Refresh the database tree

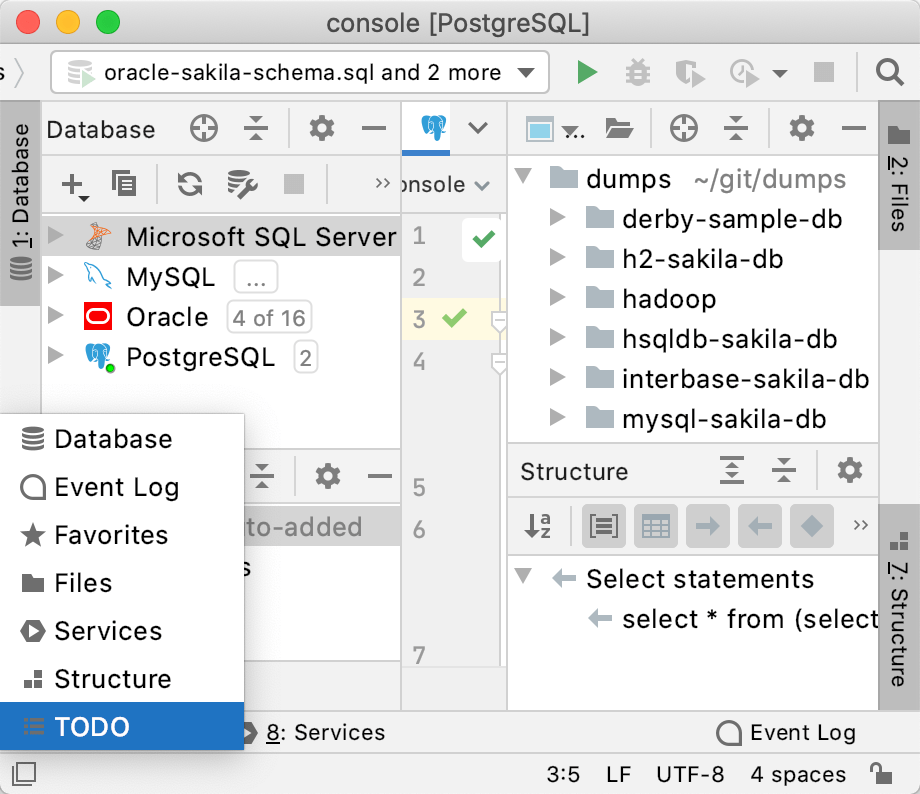point(190,184)
